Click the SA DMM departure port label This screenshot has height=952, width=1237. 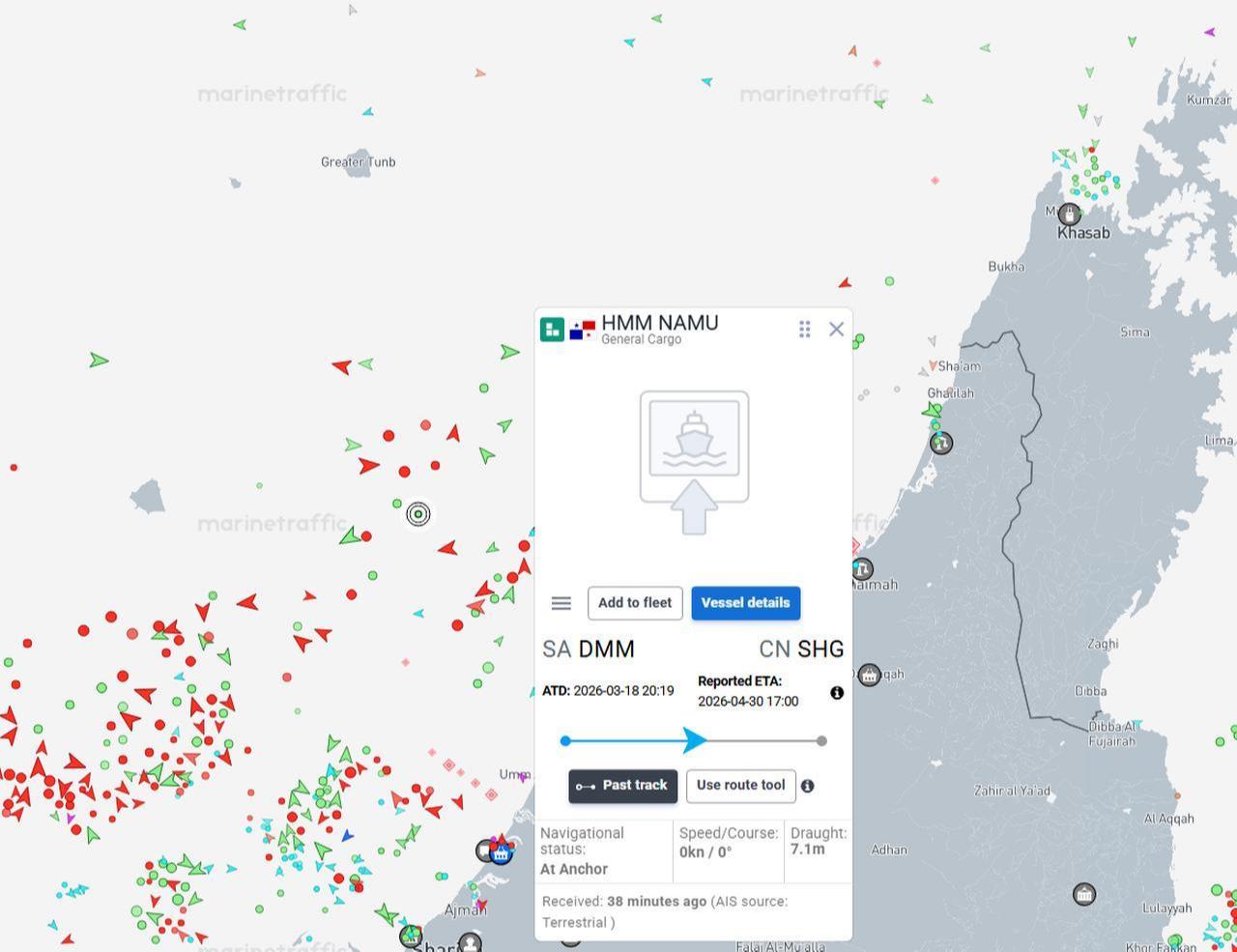pyautogui.click(x=589, y=649)
